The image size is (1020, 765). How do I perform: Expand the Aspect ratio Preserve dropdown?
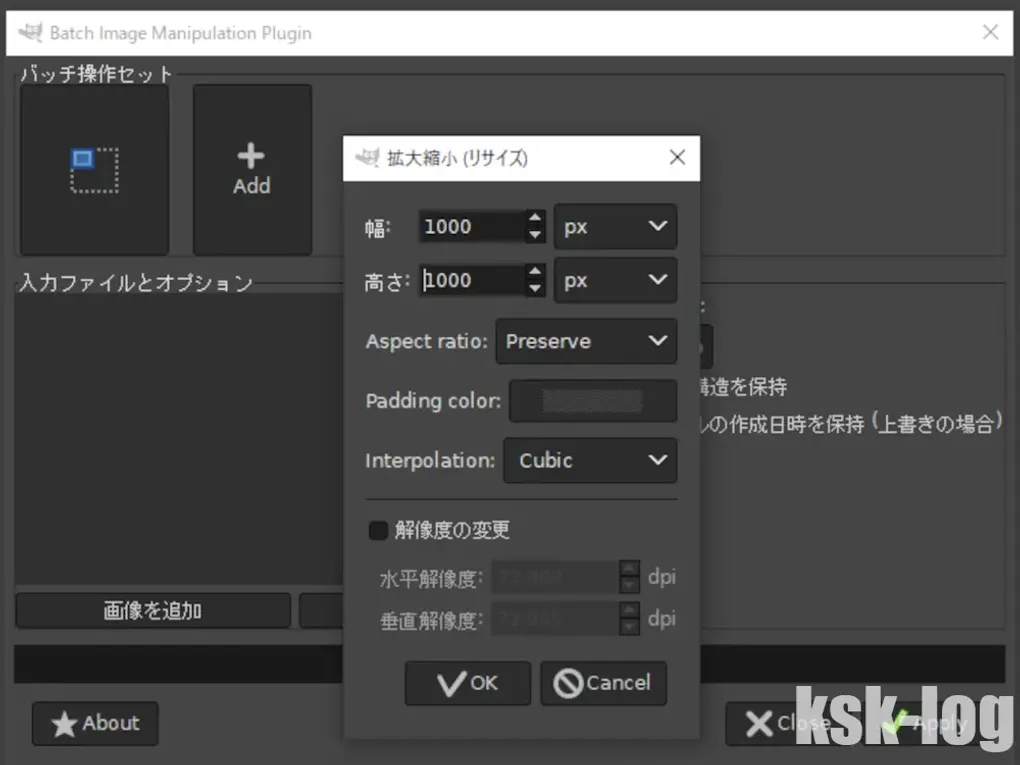tap(586, 342)
